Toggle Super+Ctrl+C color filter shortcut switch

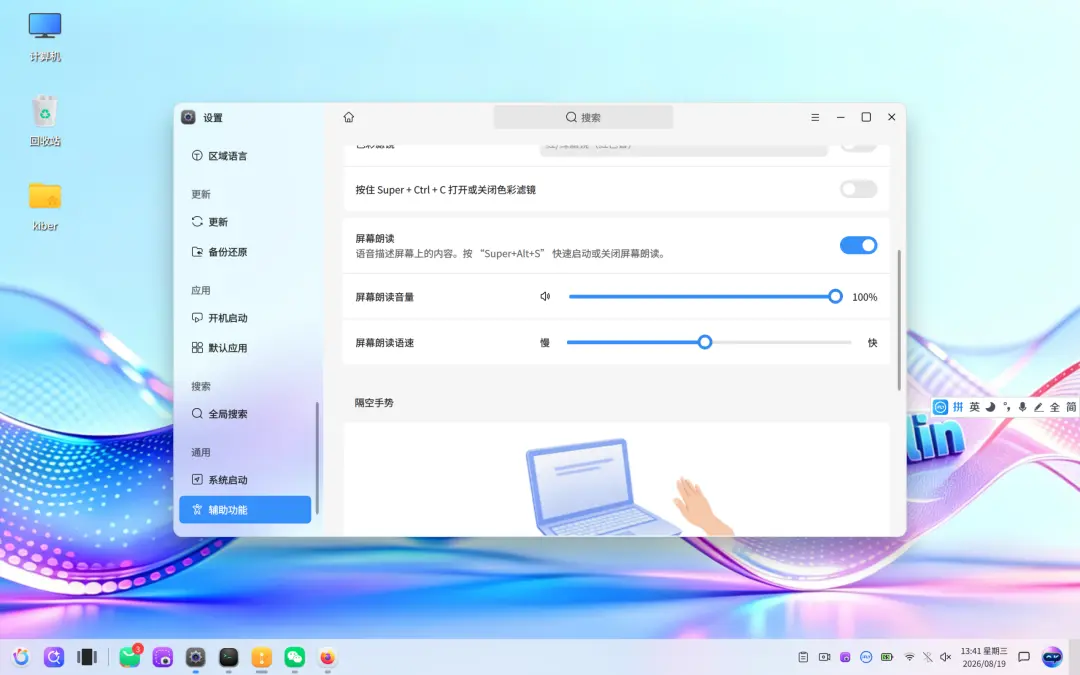click(x=858, y=189)
